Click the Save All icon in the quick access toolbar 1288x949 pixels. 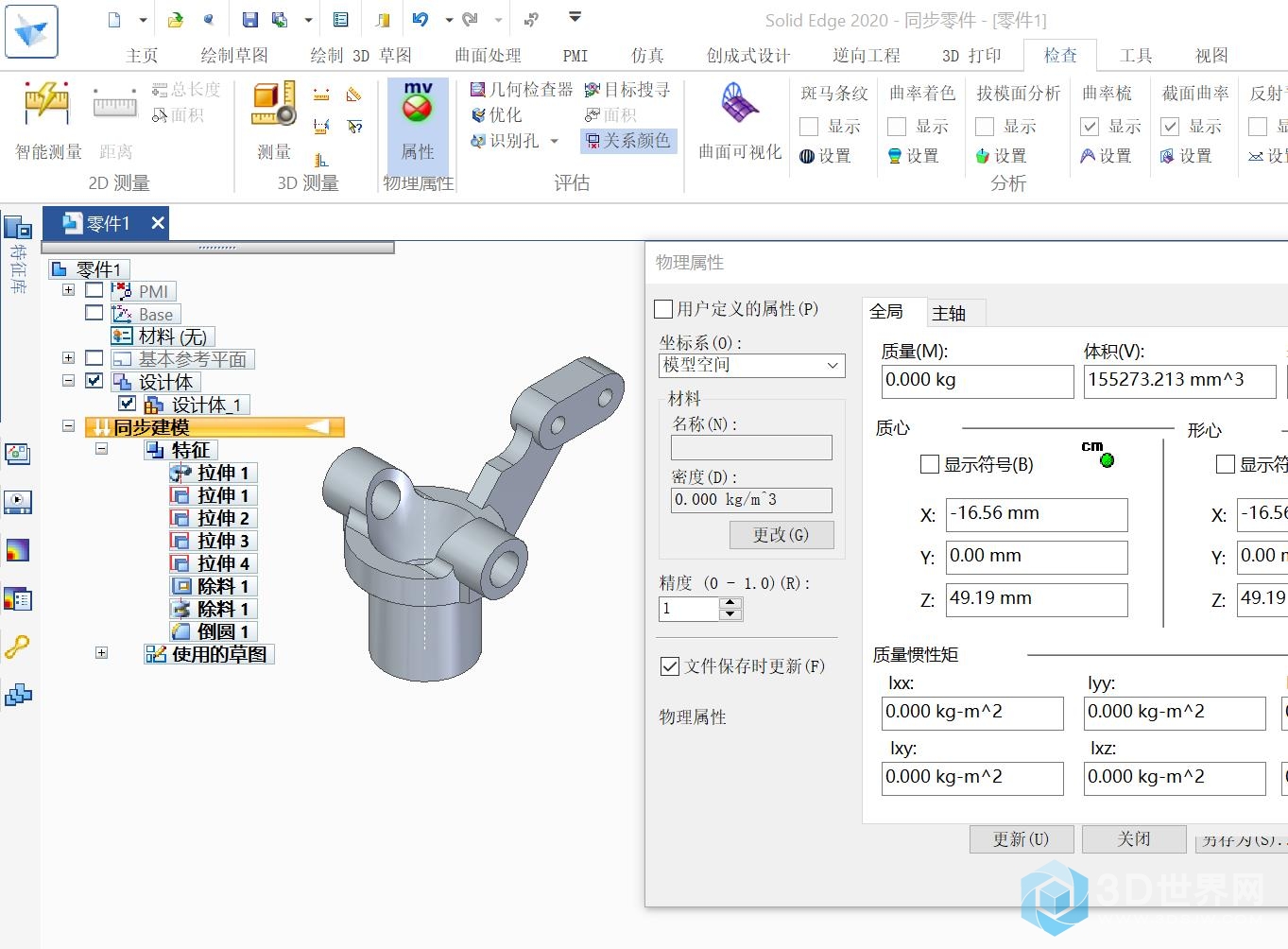tap(280, 19)
